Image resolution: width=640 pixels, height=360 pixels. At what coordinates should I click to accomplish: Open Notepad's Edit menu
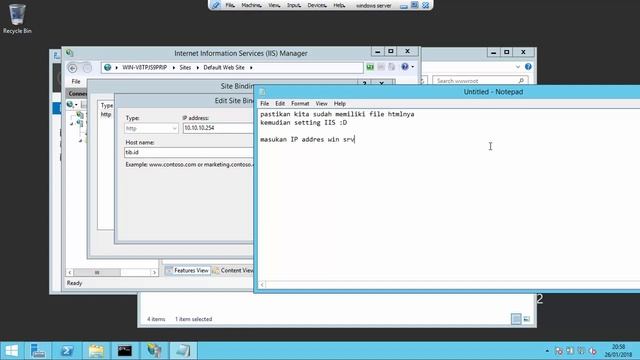[x=280, y=104]
